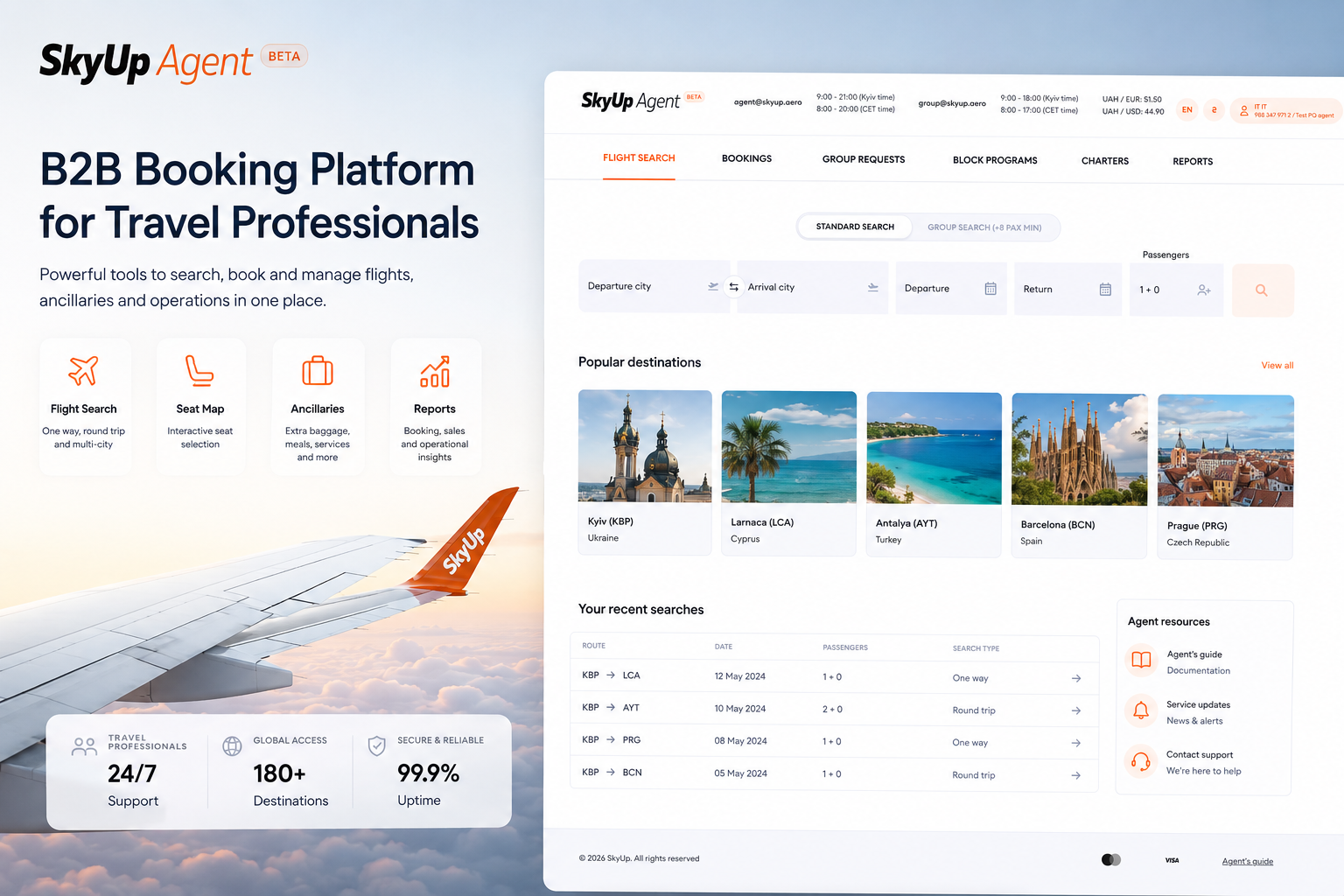Click '08 May 2024' date cell
Screen dimensions: 1344x896
[x=740, y=741]
